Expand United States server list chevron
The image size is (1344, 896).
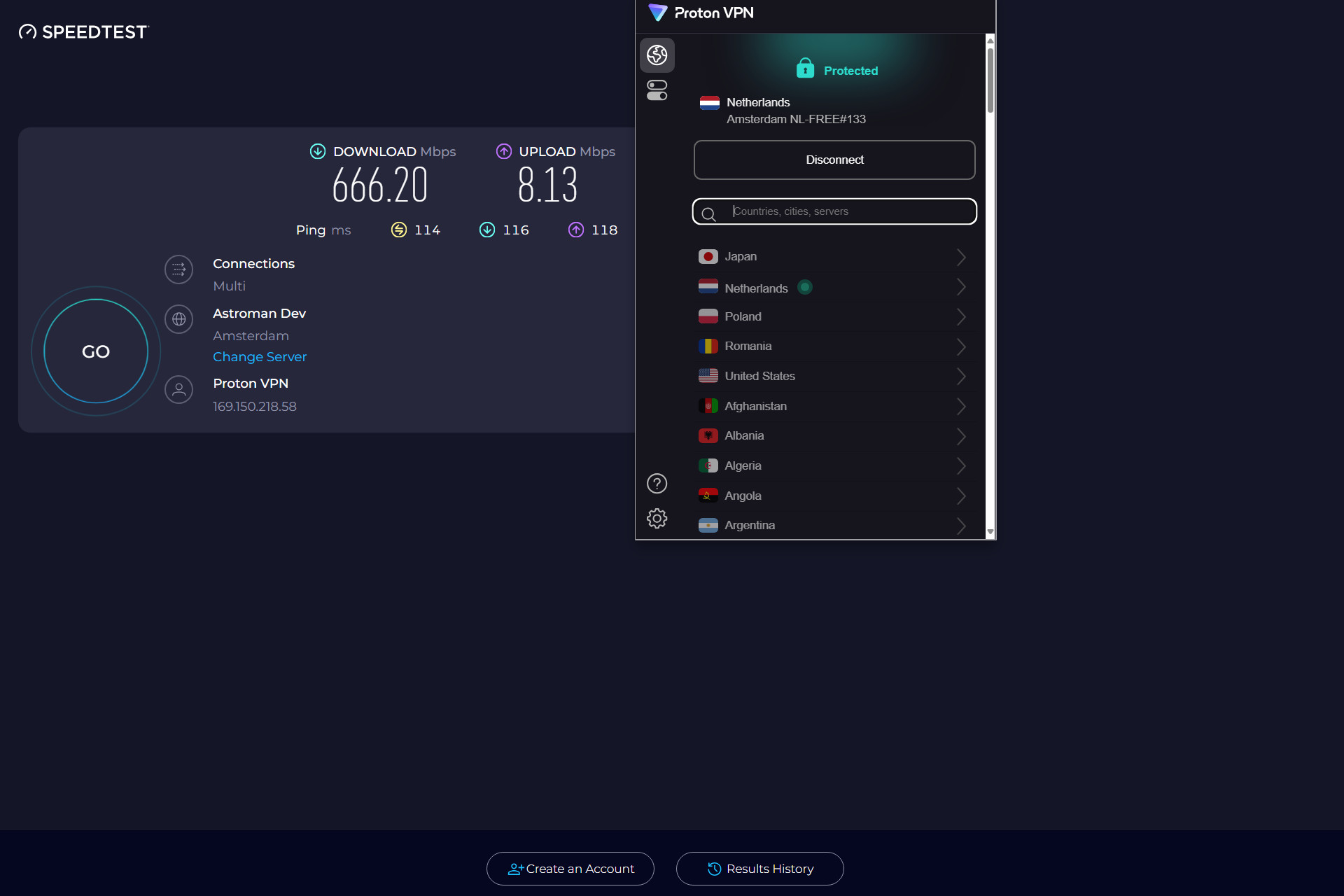(x=961, y=376)
